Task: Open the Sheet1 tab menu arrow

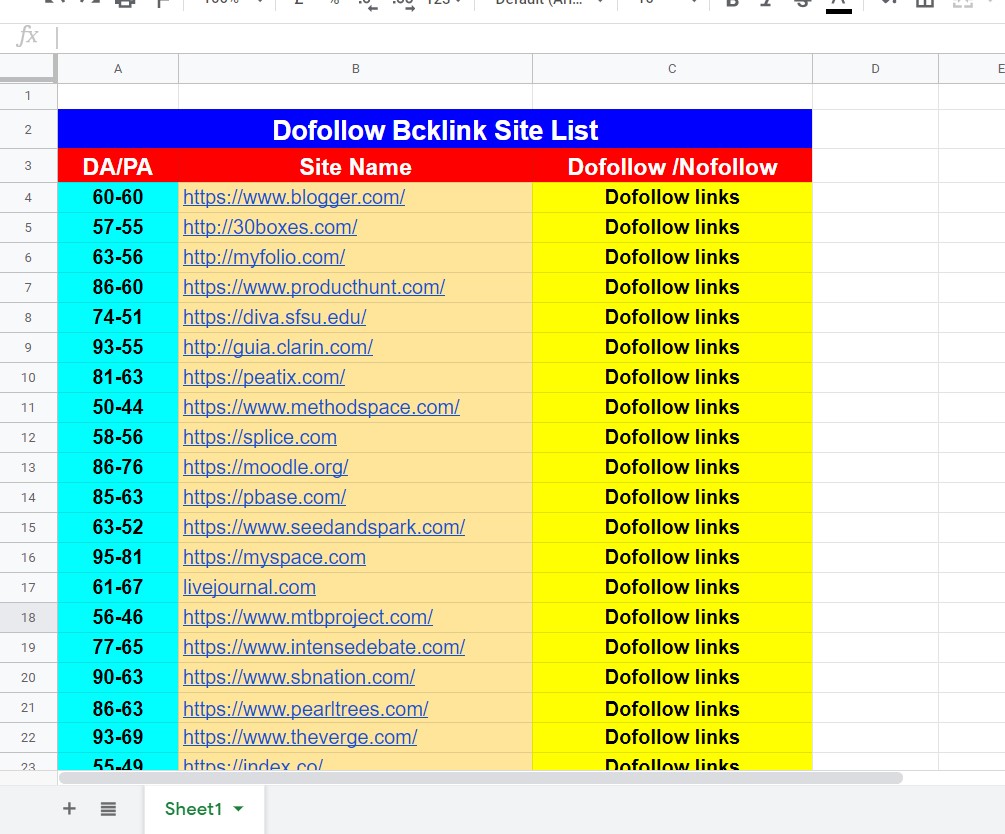Action: (x=238, y=809)
